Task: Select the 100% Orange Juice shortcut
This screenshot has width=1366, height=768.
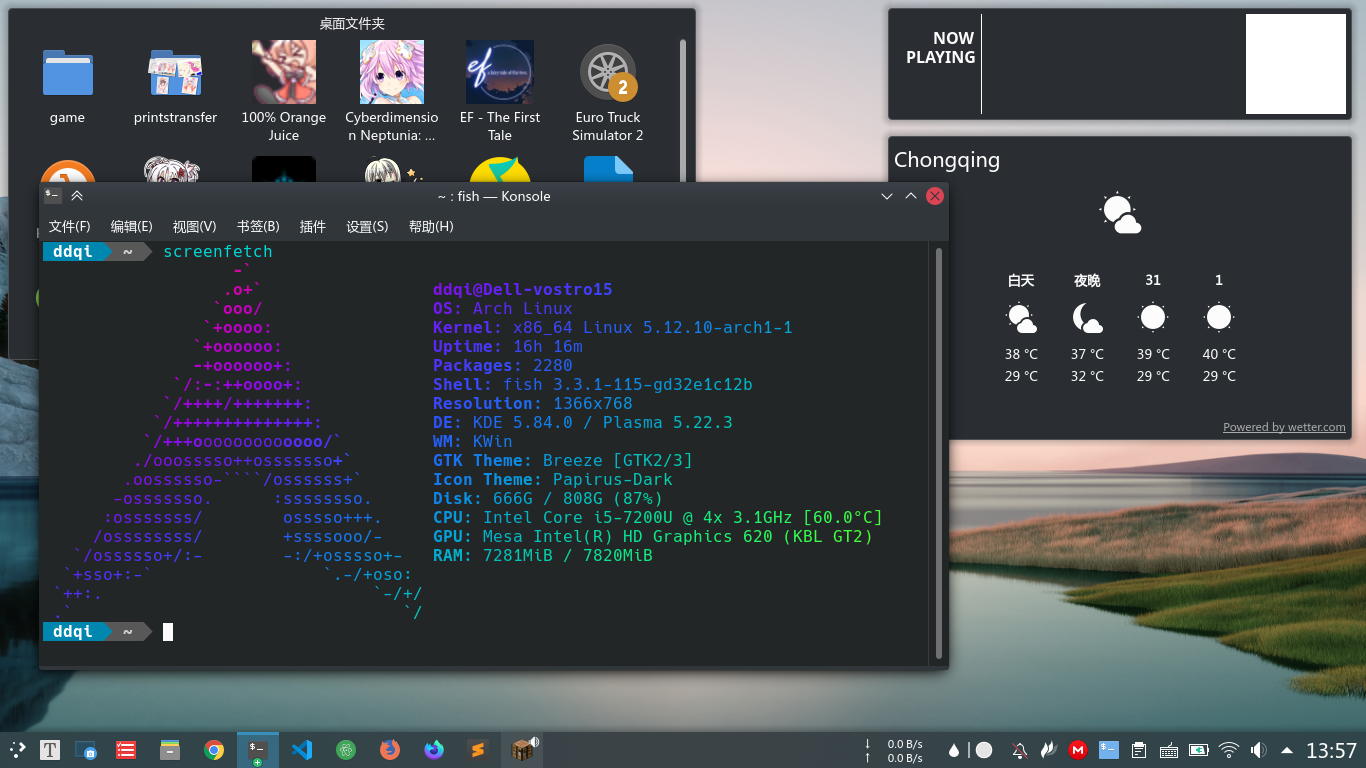Action: click(283, 92)
